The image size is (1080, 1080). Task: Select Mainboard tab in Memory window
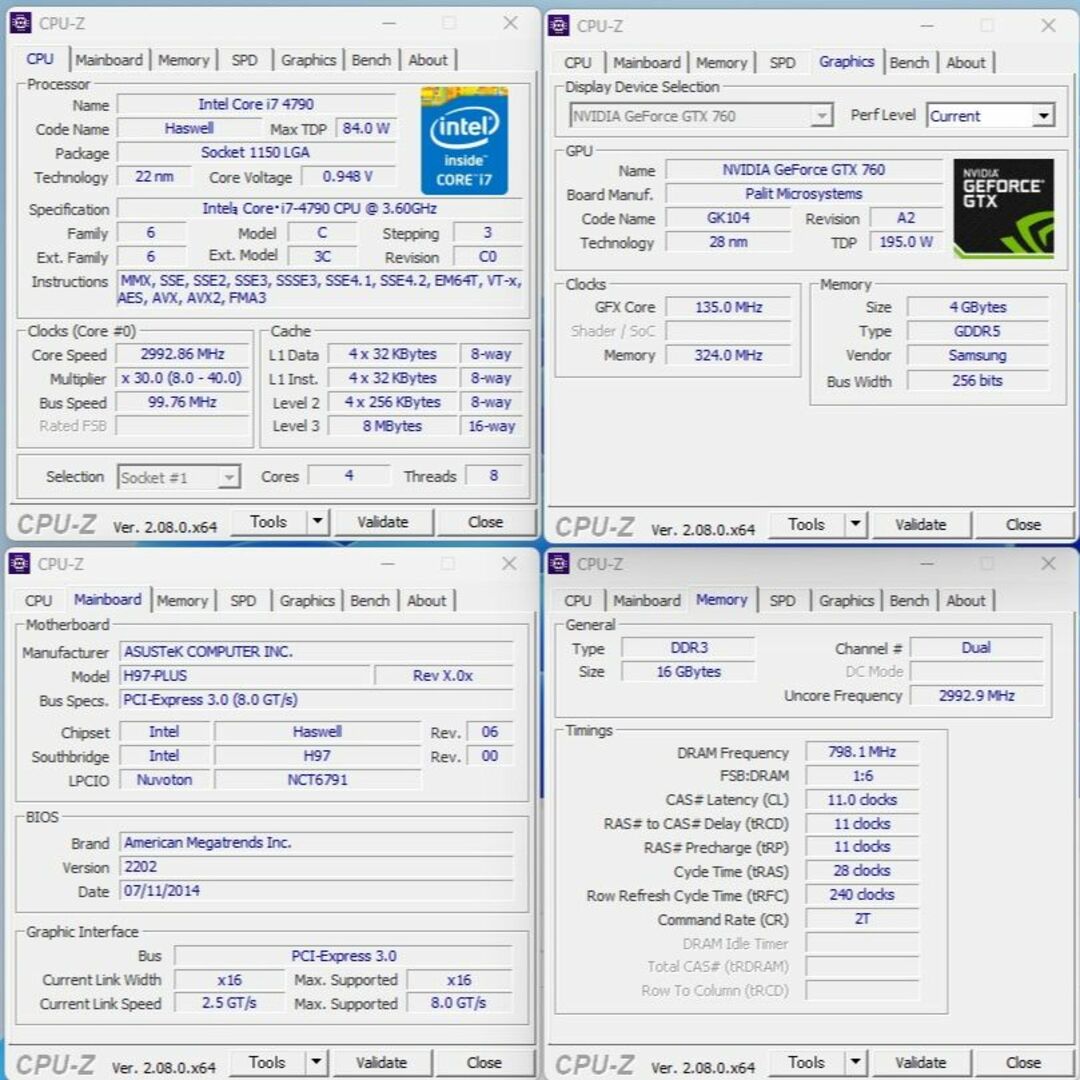pos(647,601)
